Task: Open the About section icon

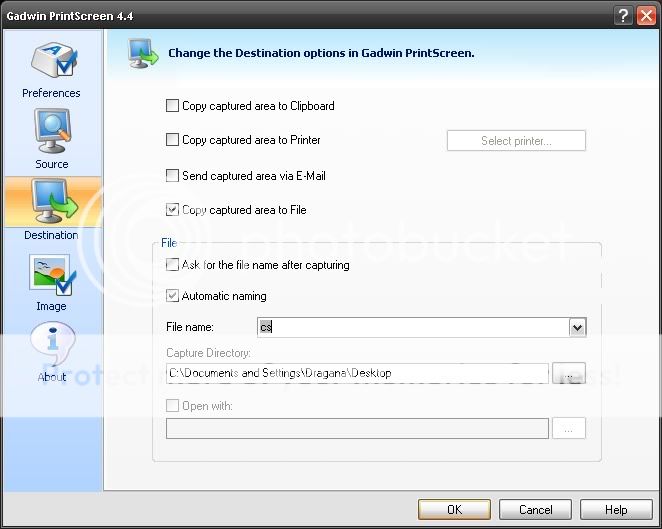Action: pyautogui.click(x=52, y=343)
